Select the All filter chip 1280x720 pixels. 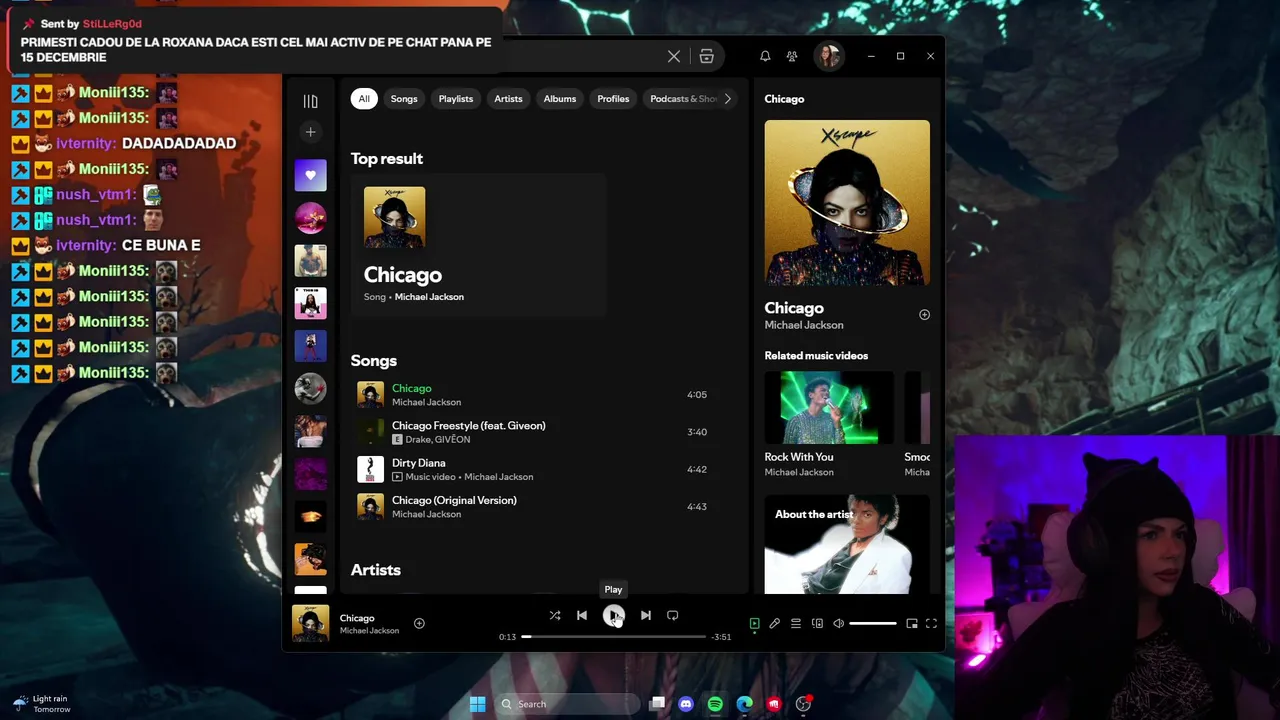(364, 98)
